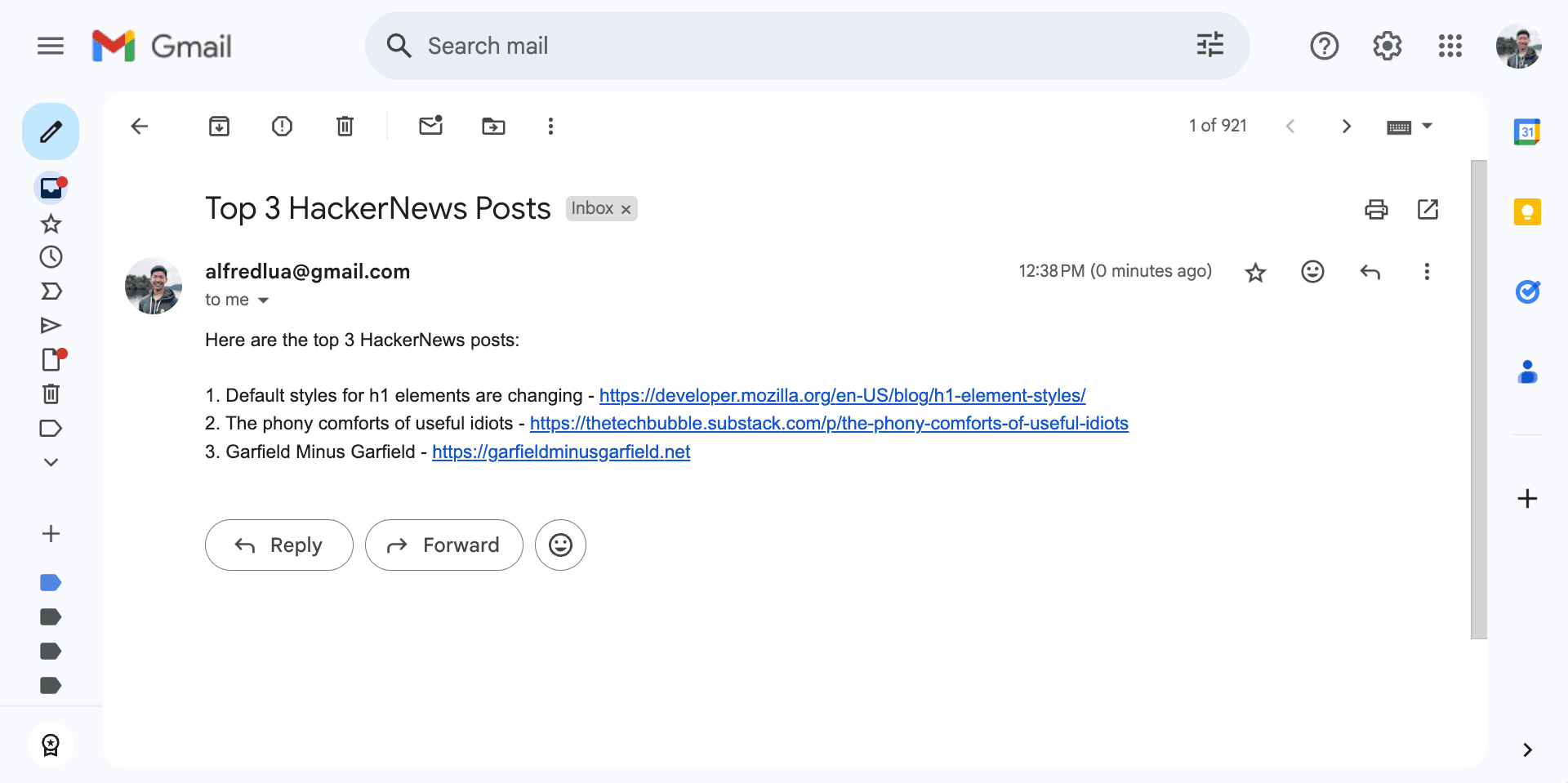Report this email as spam

point(282,126)
